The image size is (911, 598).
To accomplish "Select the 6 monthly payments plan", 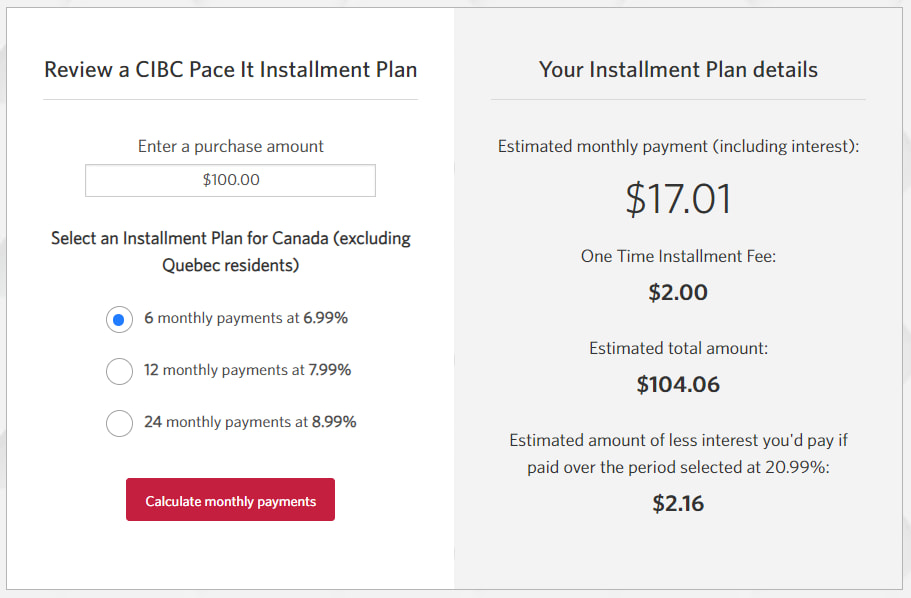I will point(119,319).
